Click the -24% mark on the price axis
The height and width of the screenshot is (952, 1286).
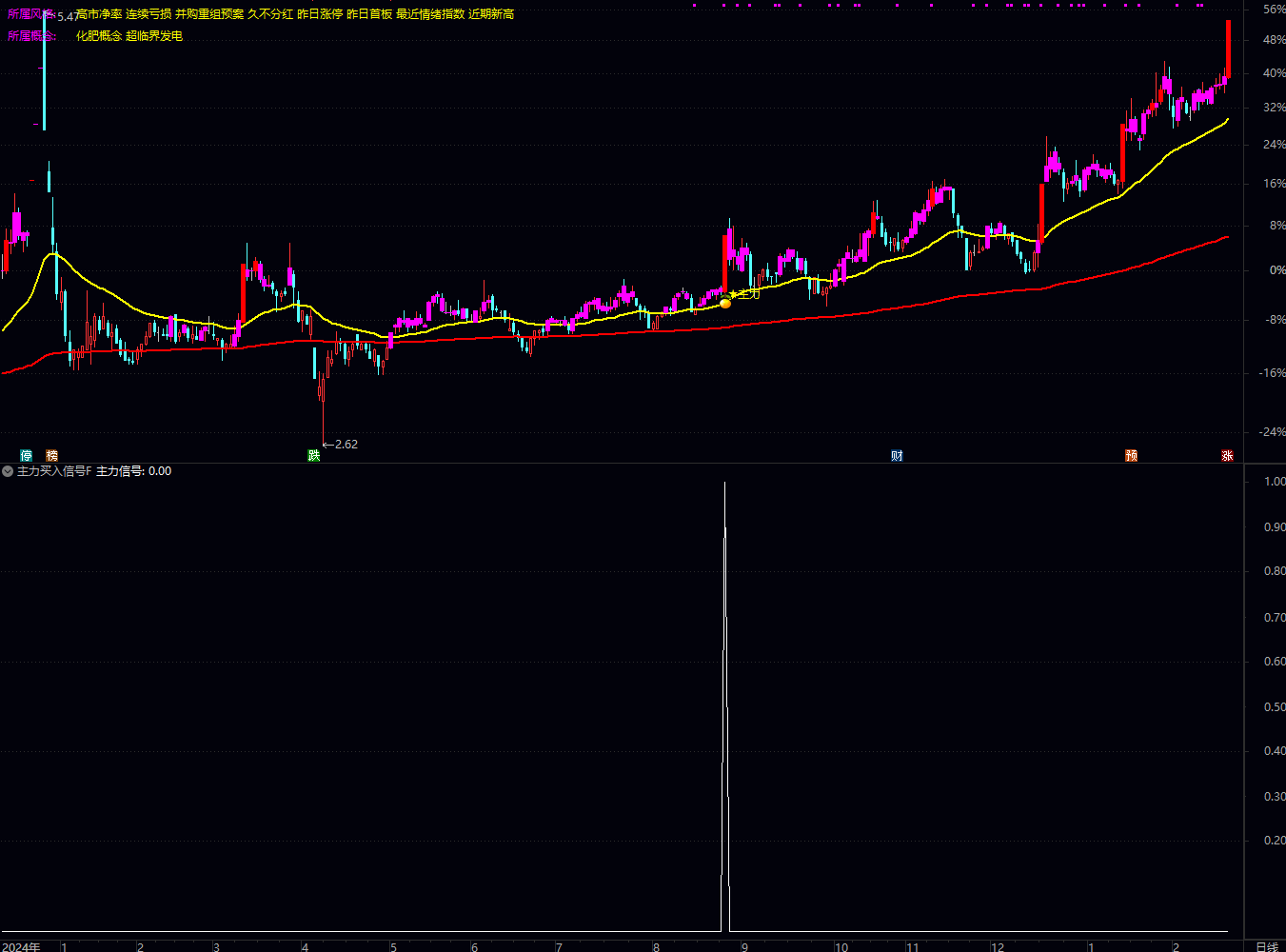tap(1273, 432)
